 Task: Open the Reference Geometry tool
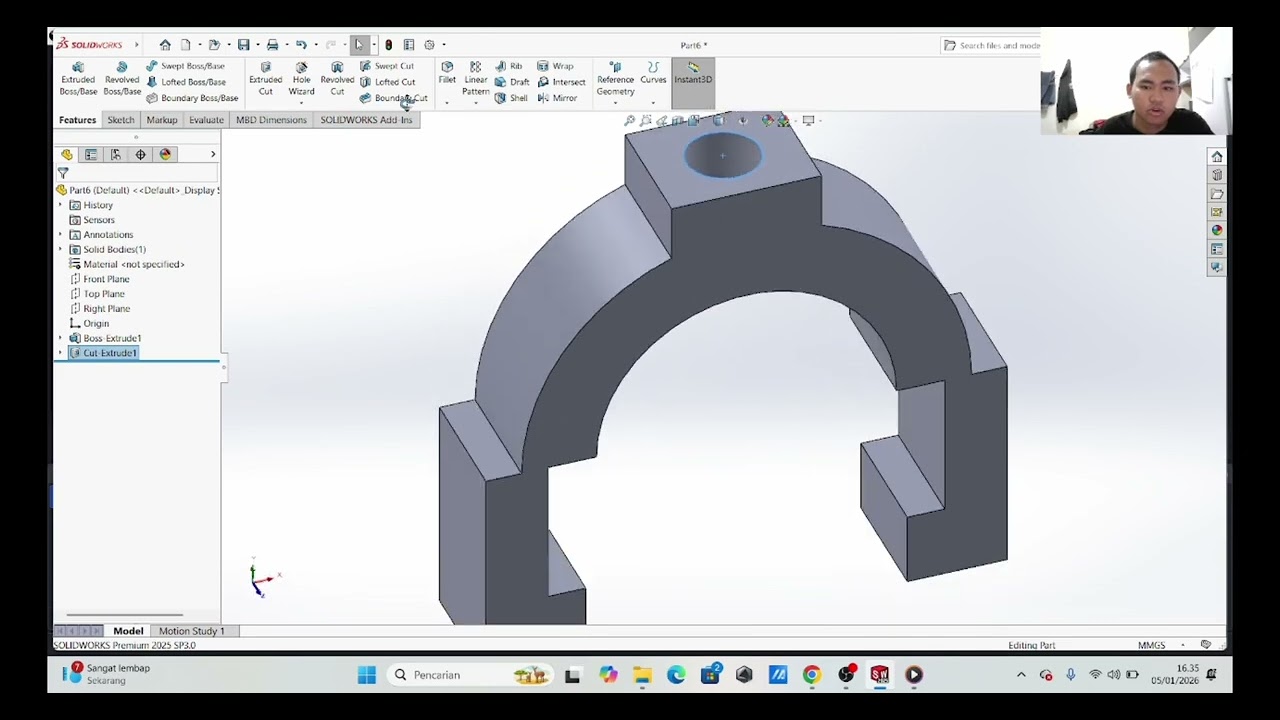click(x=615, y=79)
